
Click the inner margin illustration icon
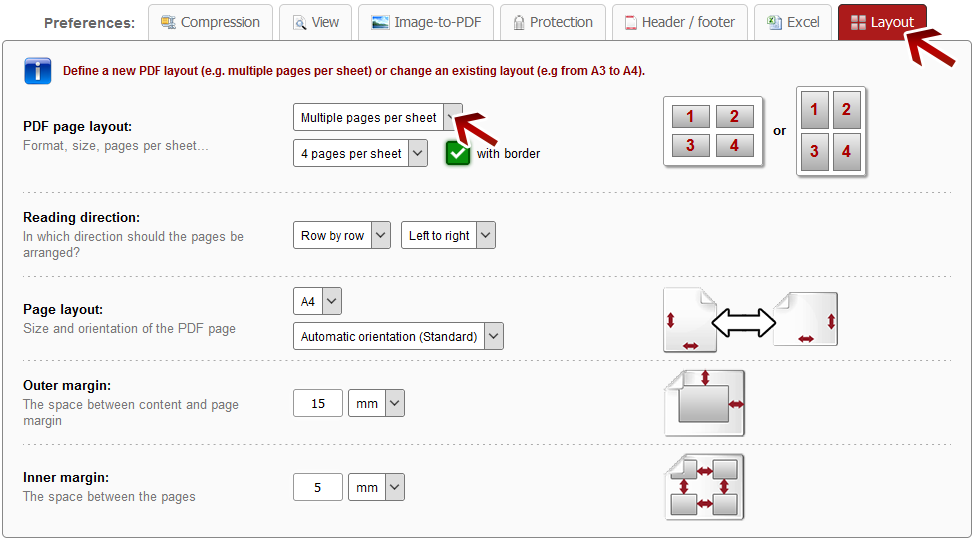pos(705,487)
